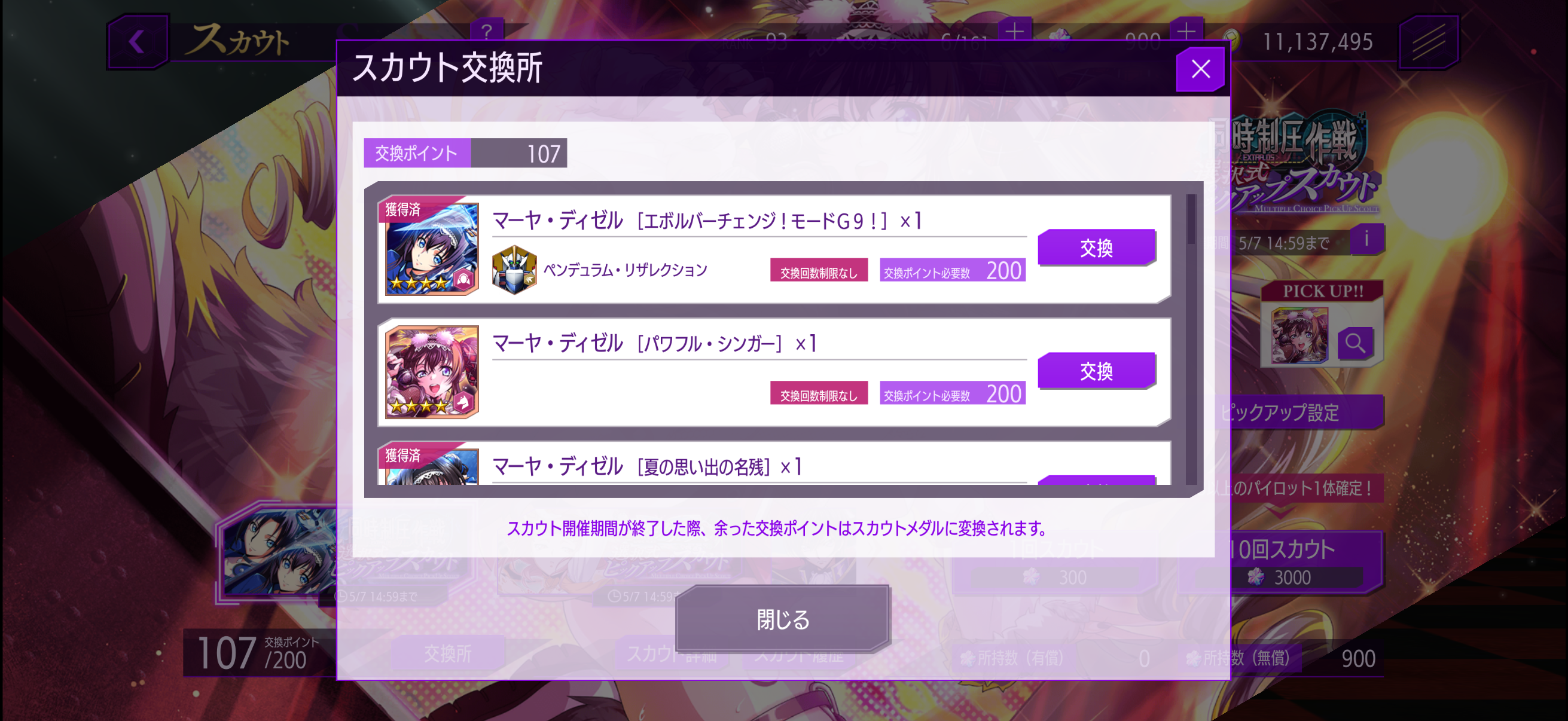This screenshot has width=1568, height=721.
Task: Tap the PICK UP magnifier icon
Action: click(x=1355, y=343)
